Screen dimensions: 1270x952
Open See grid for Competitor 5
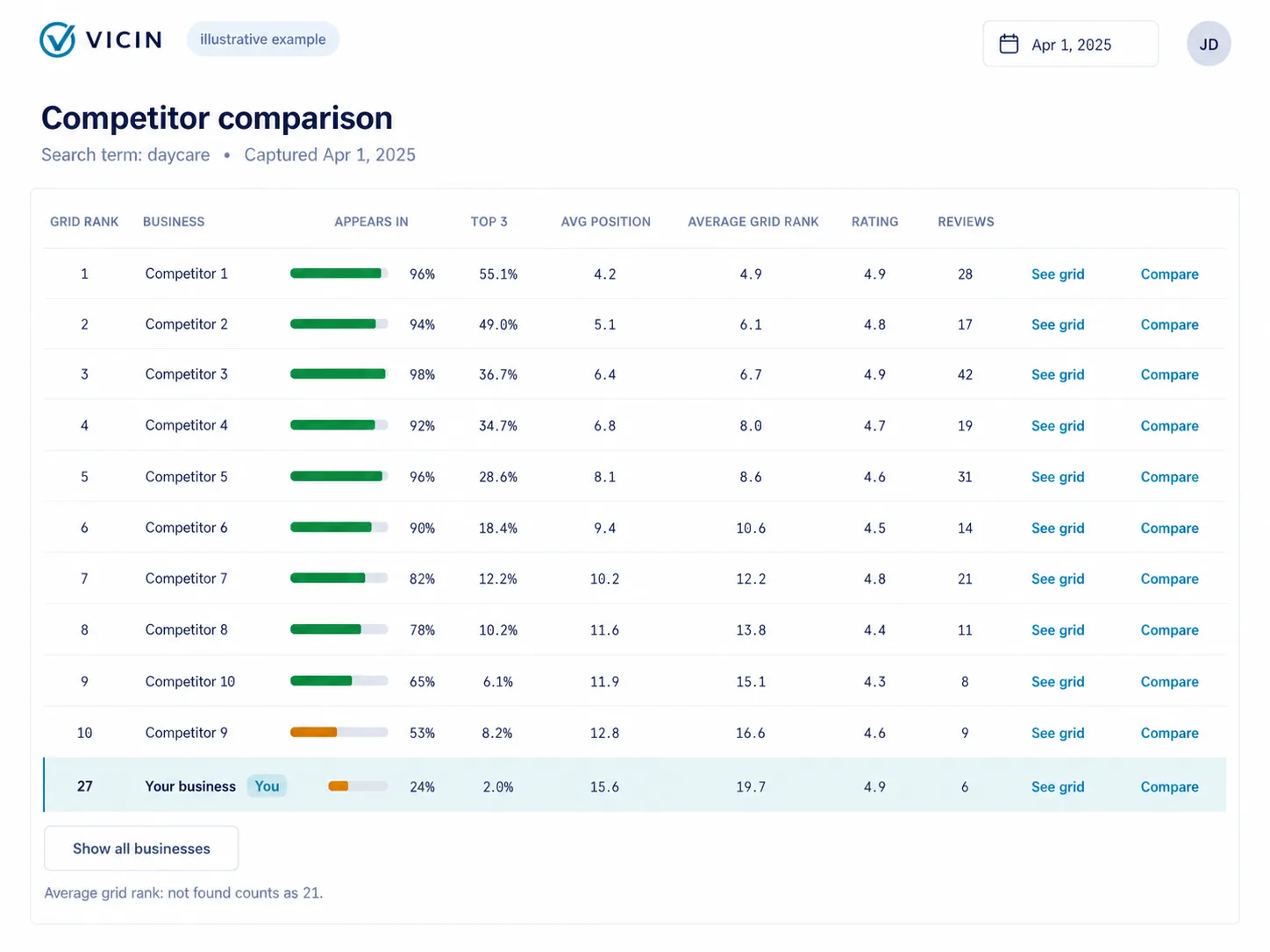1058,477
